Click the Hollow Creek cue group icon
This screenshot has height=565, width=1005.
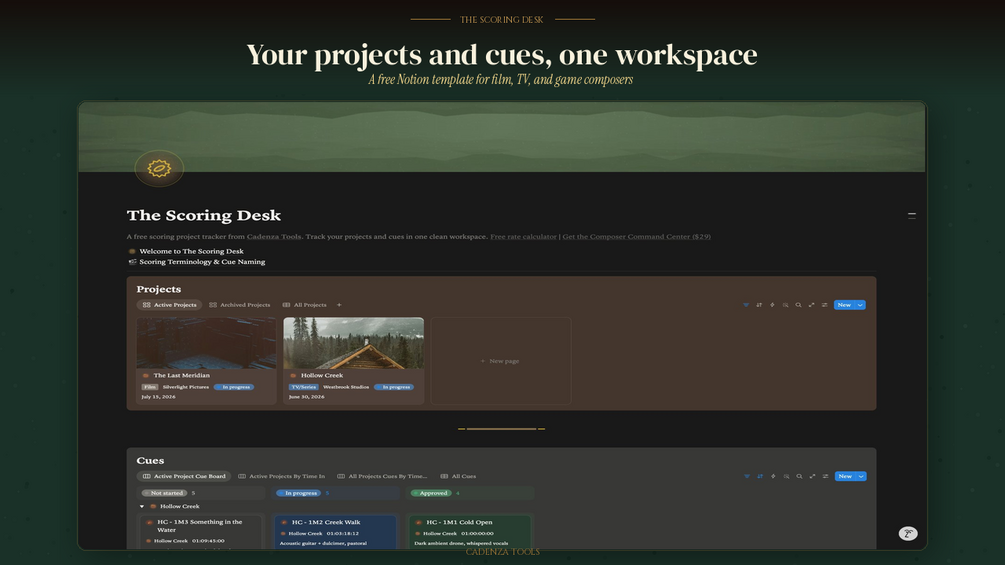pos(153,506)
